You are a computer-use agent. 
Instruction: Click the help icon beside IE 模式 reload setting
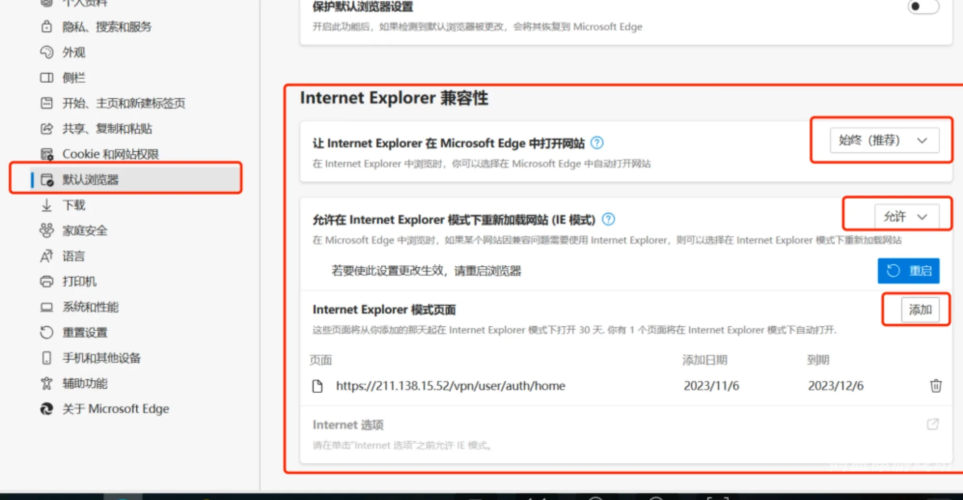[x=608, y=219]
